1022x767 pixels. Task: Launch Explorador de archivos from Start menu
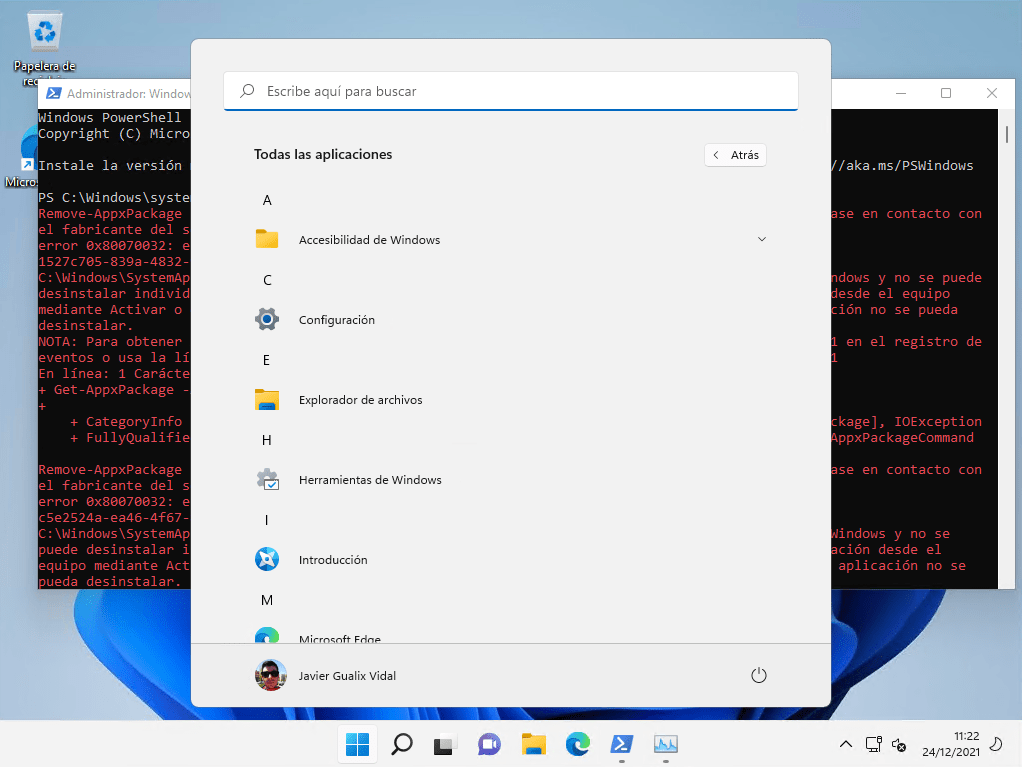[359, 400]
